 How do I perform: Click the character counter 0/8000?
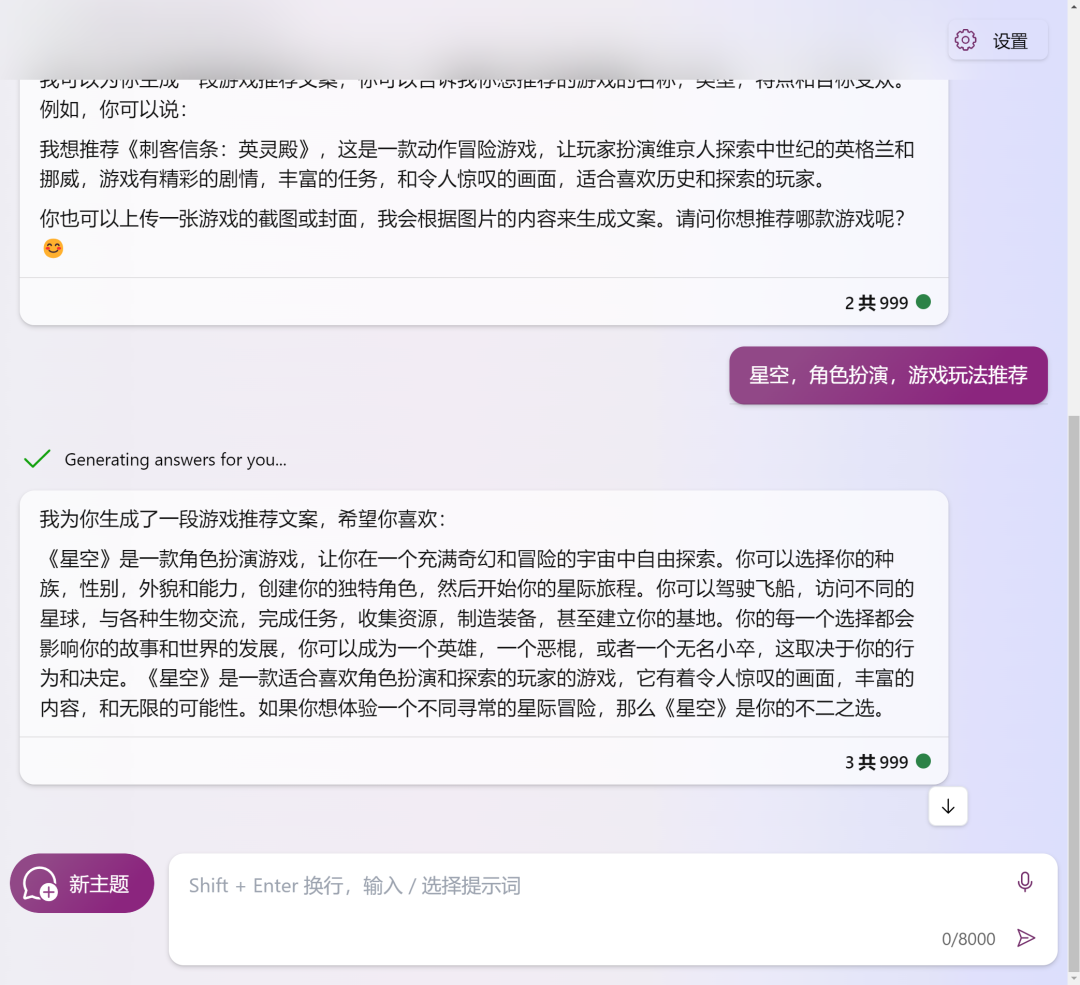968,939
